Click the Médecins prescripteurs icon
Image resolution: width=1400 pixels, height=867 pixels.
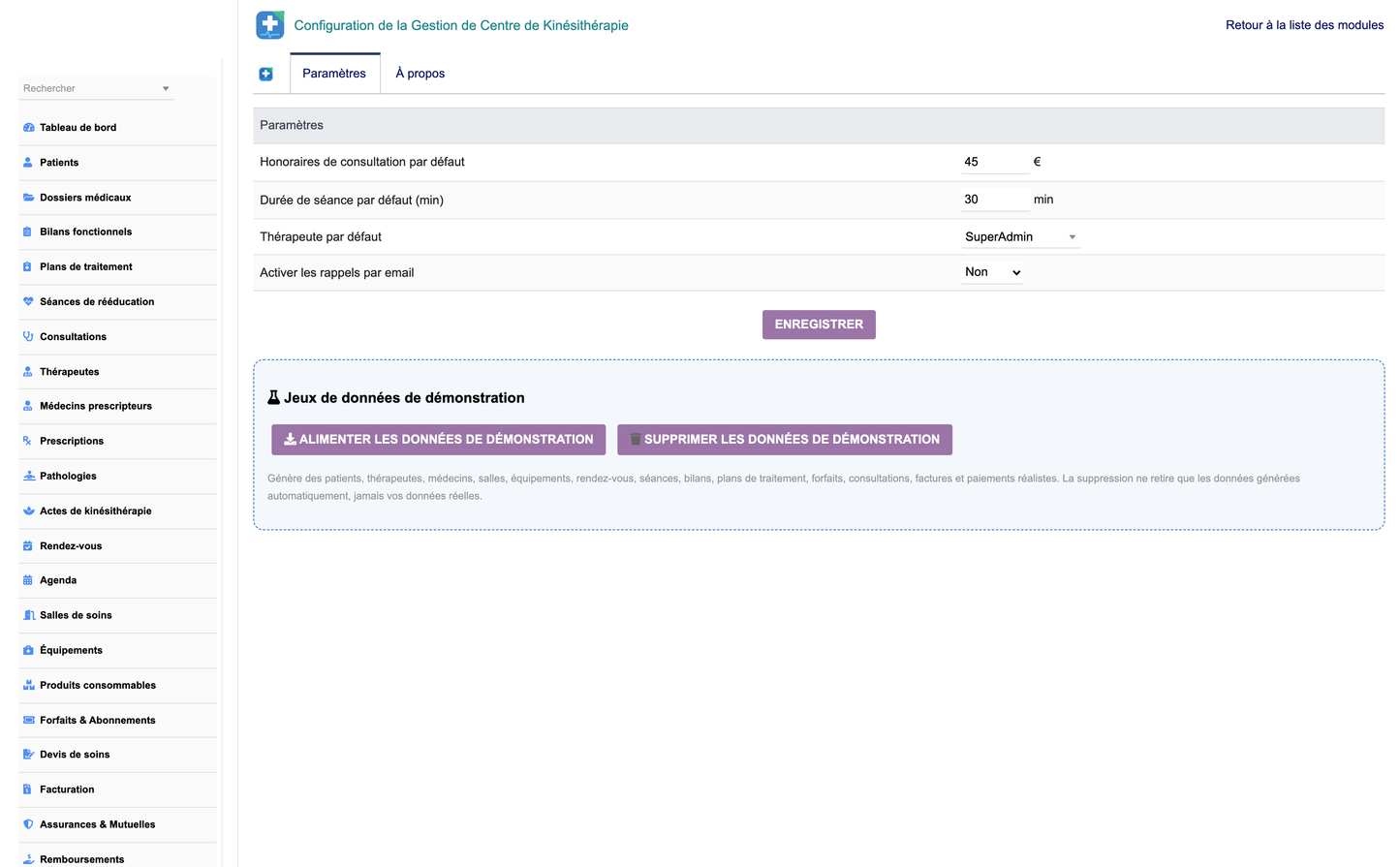28,407
